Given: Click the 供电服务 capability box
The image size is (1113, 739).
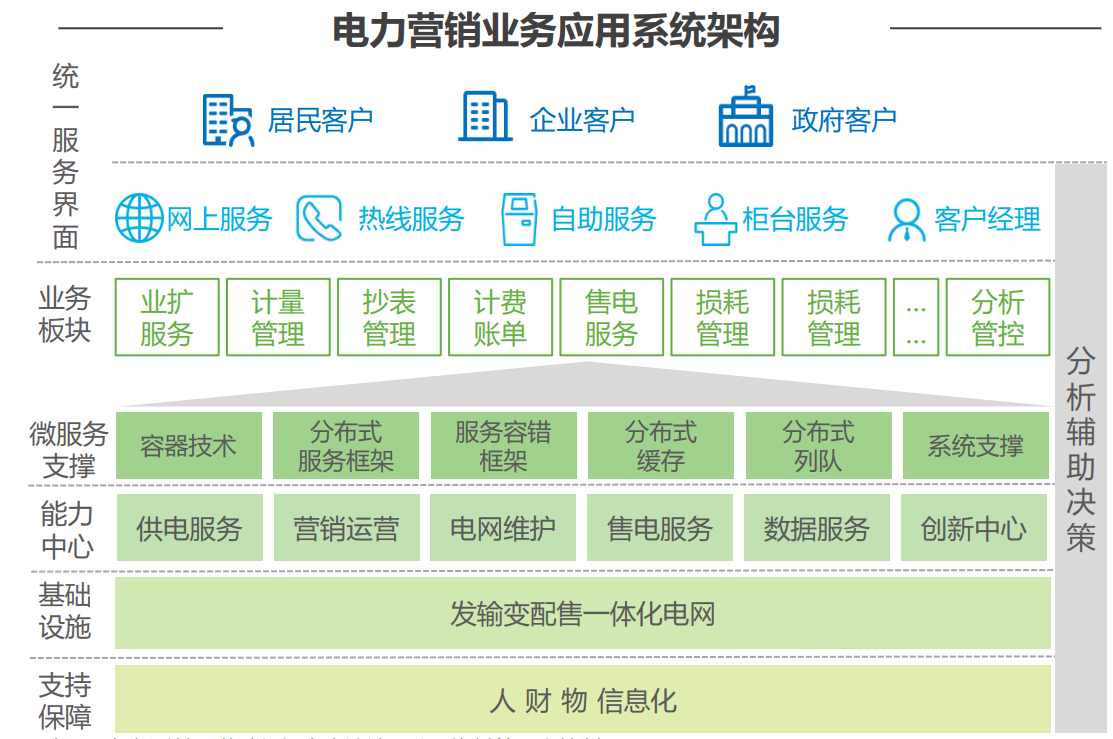Looking at the screenshot, I should point(190,528).
